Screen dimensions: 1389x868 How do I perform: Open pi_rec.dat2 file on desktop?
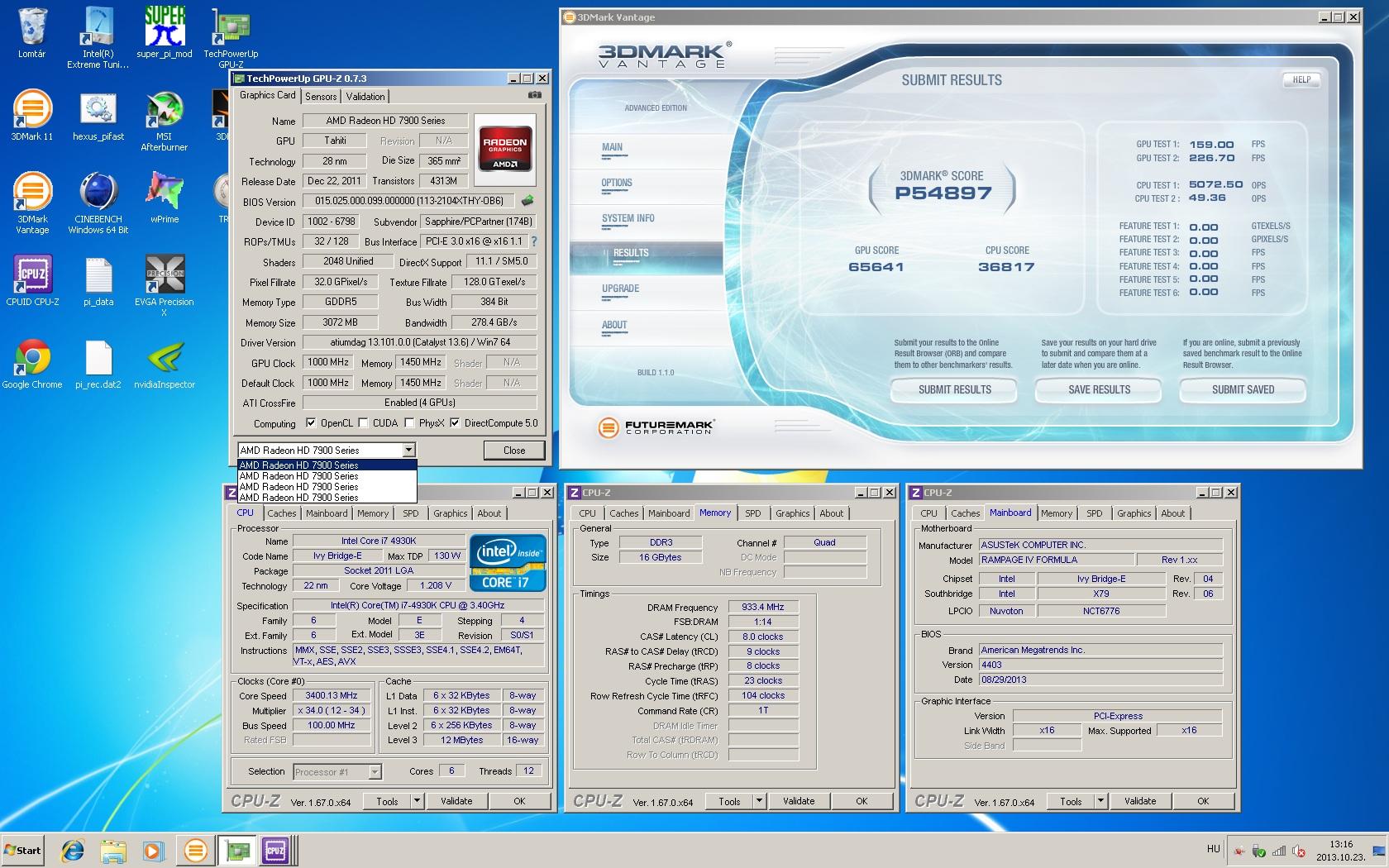click(98, 364)
